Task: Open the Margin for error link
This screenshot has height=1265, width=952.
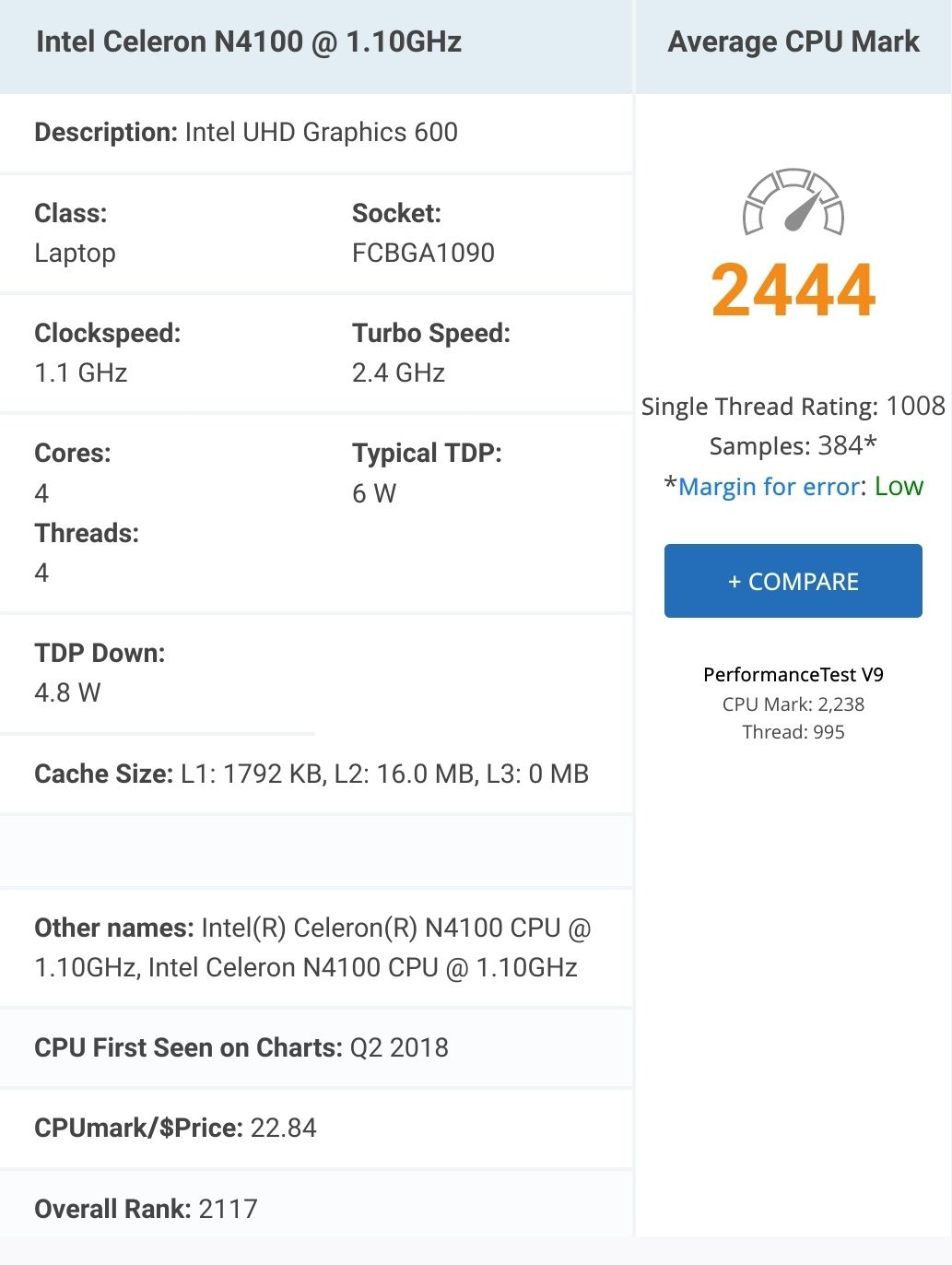Action: point(770,486)
